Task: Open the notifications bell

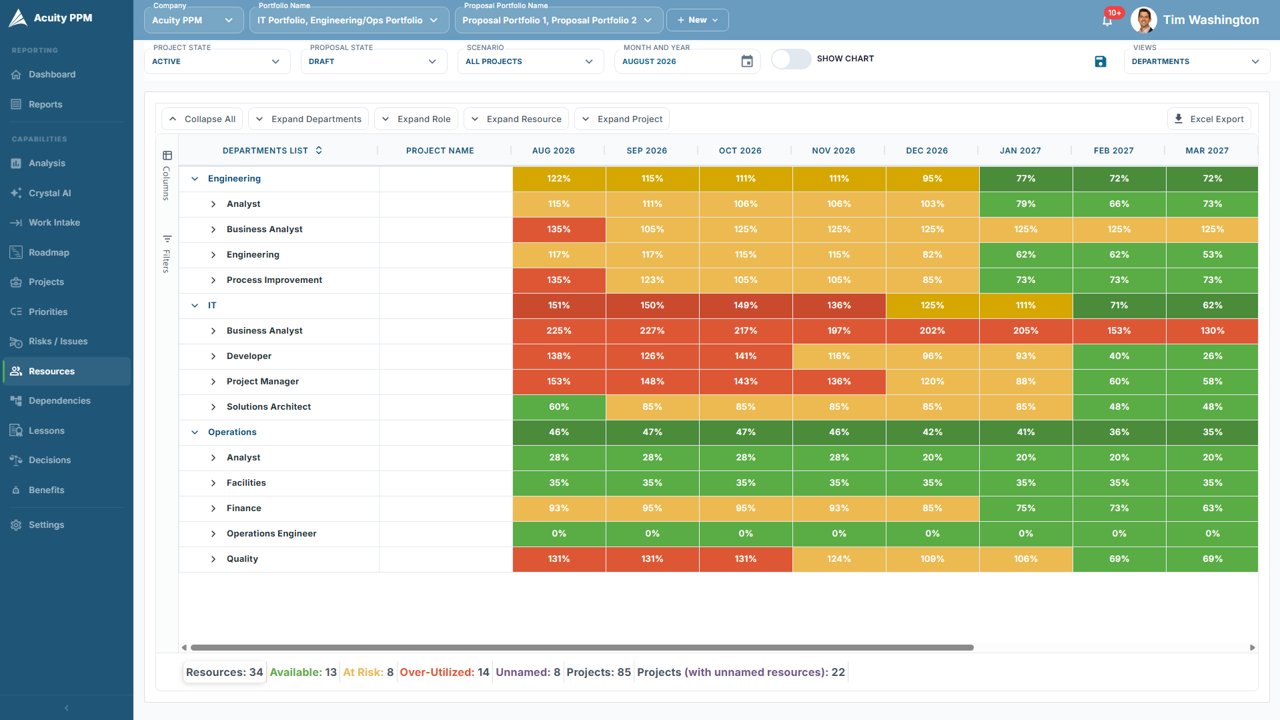Action: click(1107, 20)
